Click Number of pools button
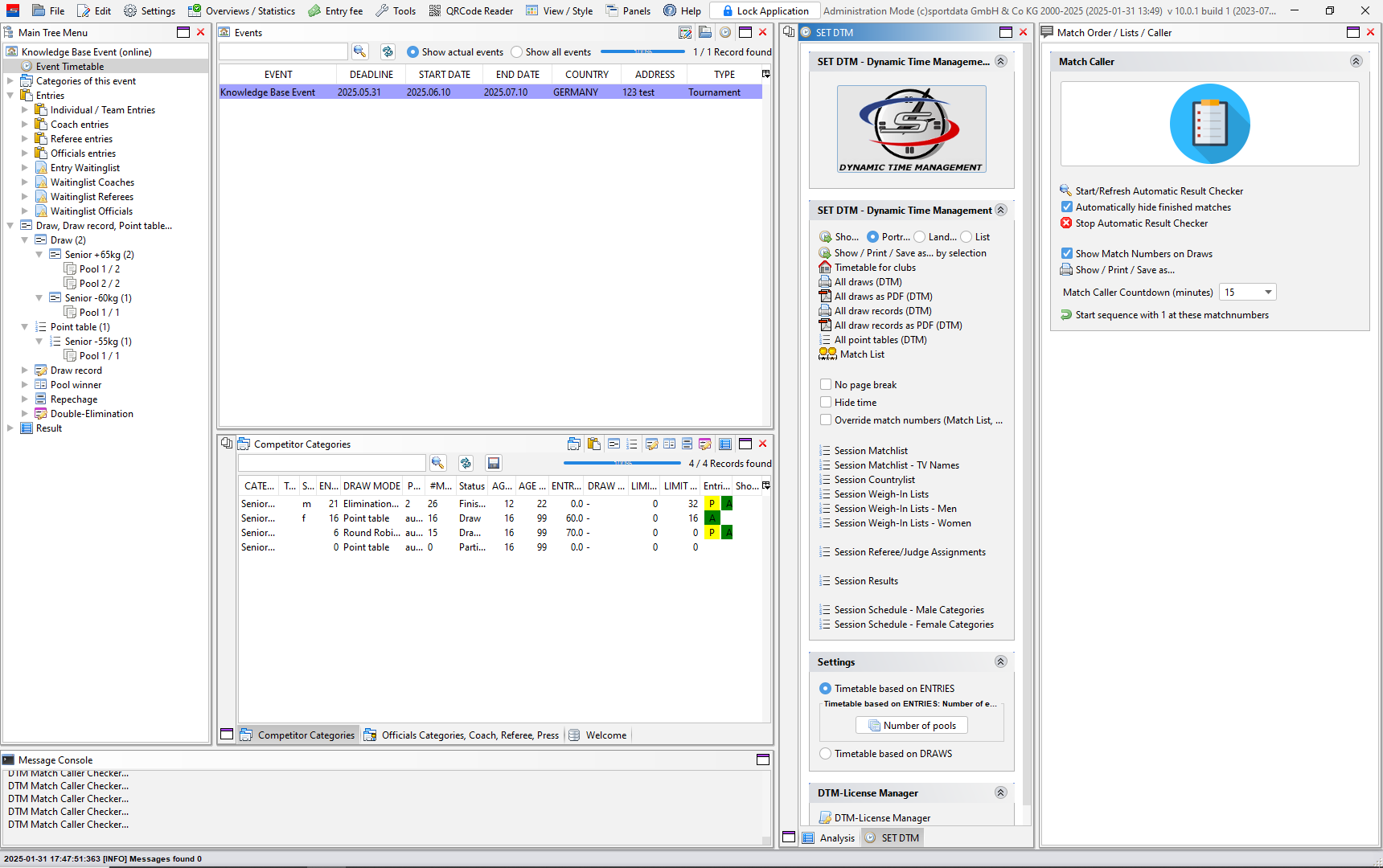This screenshot has width=1383, height=868. (912, 725)
